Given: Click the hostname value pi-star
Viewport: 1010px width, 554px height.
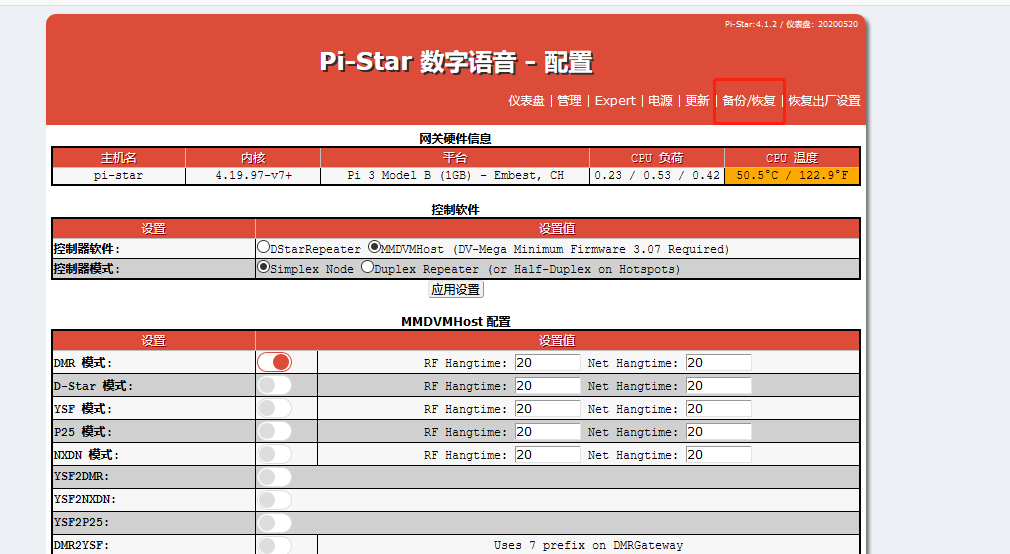Looking at the screenshot, I should (x=119, y=175).
